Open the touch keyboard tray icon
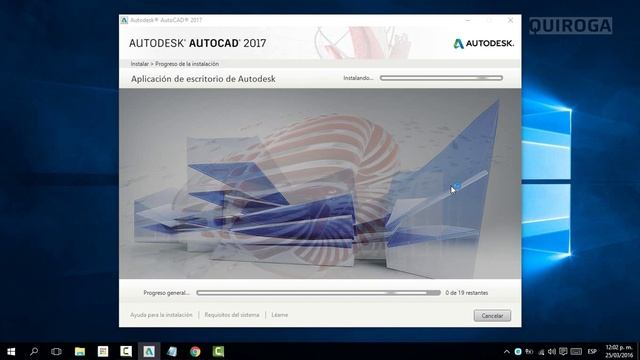Screen dimensions: 640x360 coord(576,351)
